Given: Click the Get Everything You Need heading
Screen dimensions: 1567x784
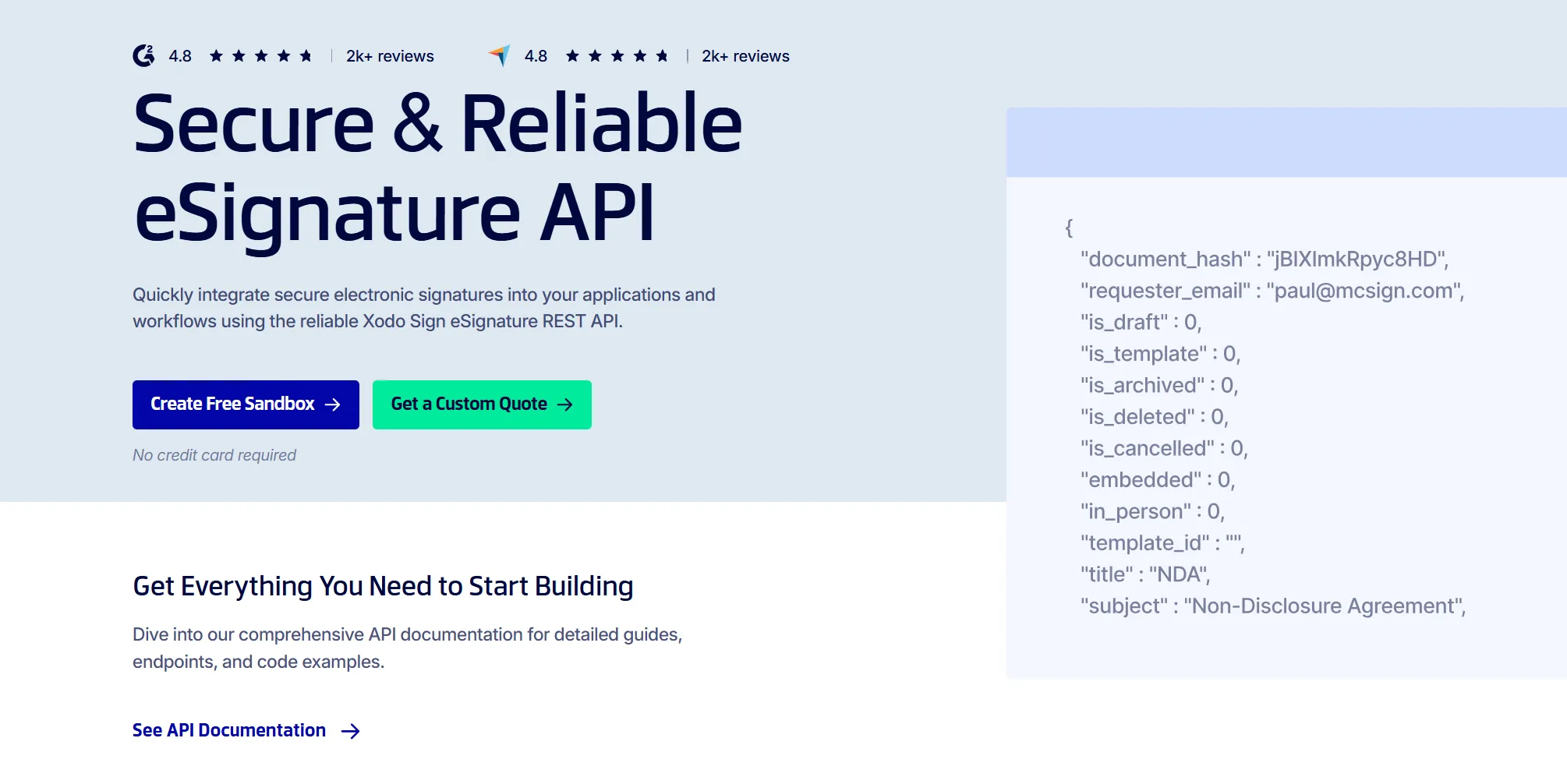Looking at the screenshot, I should 383,586.
